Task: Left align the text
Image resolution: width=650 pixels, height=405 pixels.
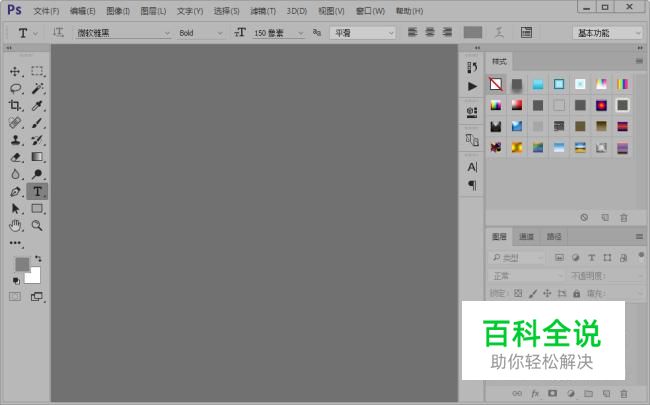Action: pos(412,32)
